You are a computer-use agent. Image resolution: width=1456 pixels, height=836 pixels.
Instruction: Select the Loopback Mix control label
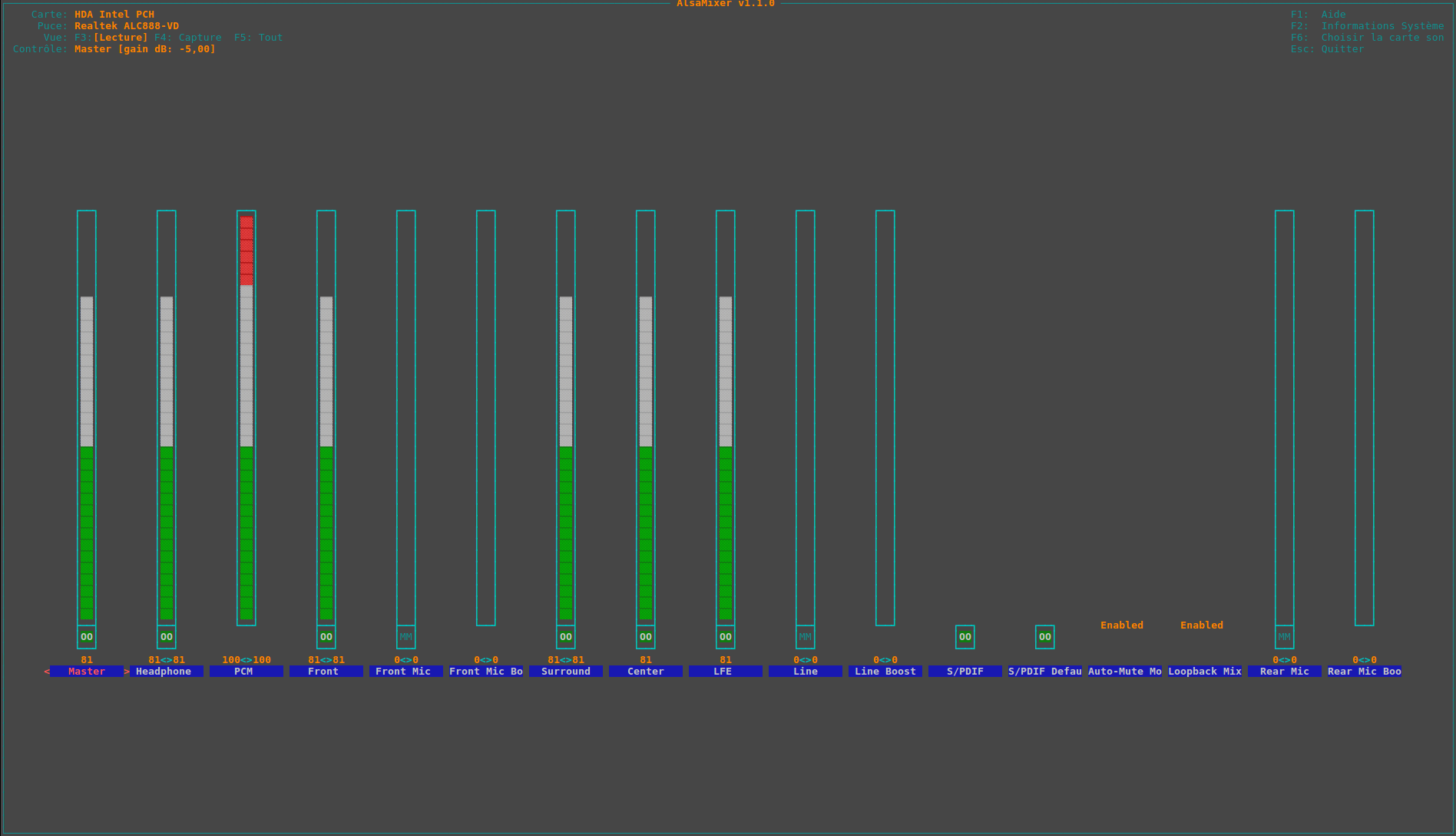click(x=1204, y=672)
